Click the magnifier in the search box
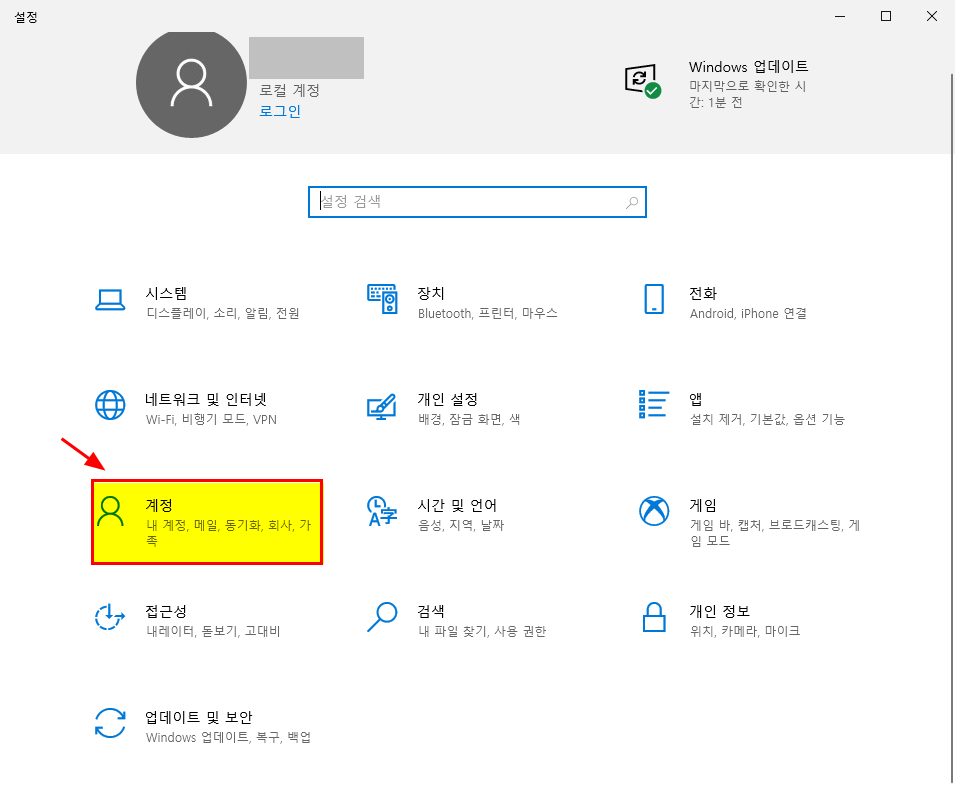This screenshot has width=955, height=799. tap(632, 202)
